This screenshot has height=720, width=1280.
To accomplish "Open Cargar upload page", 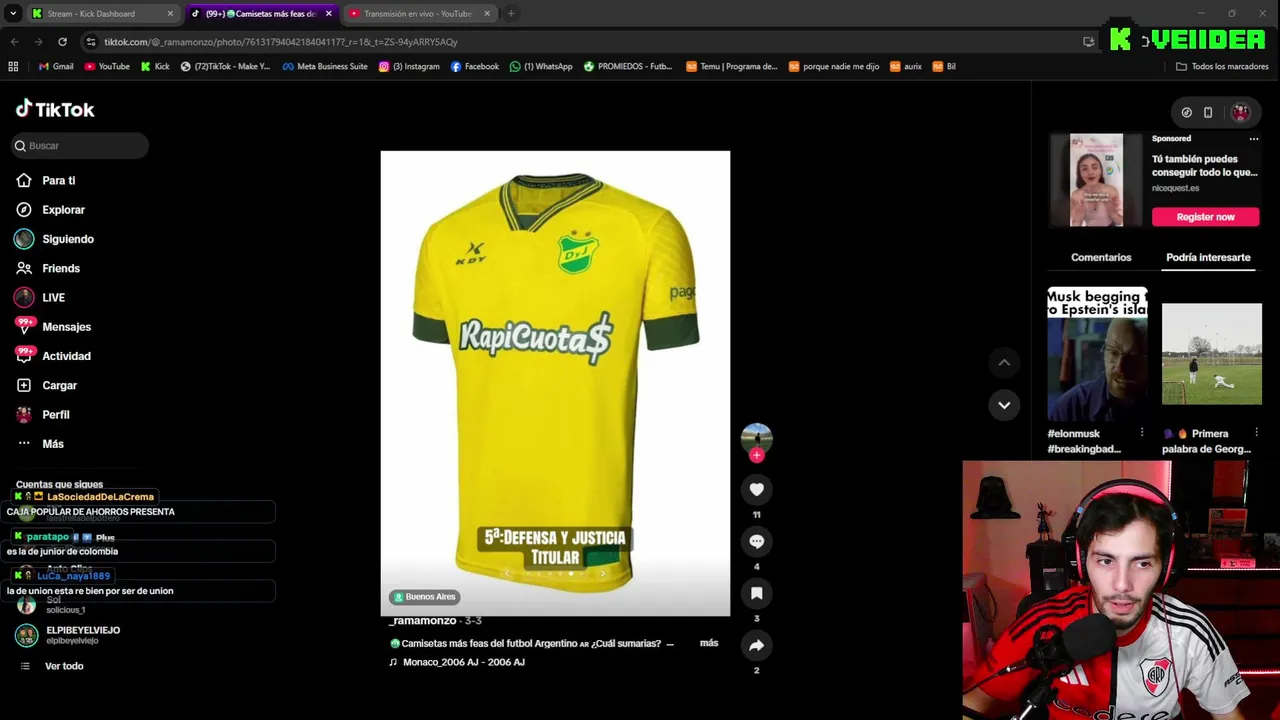I will coord(46,385).
